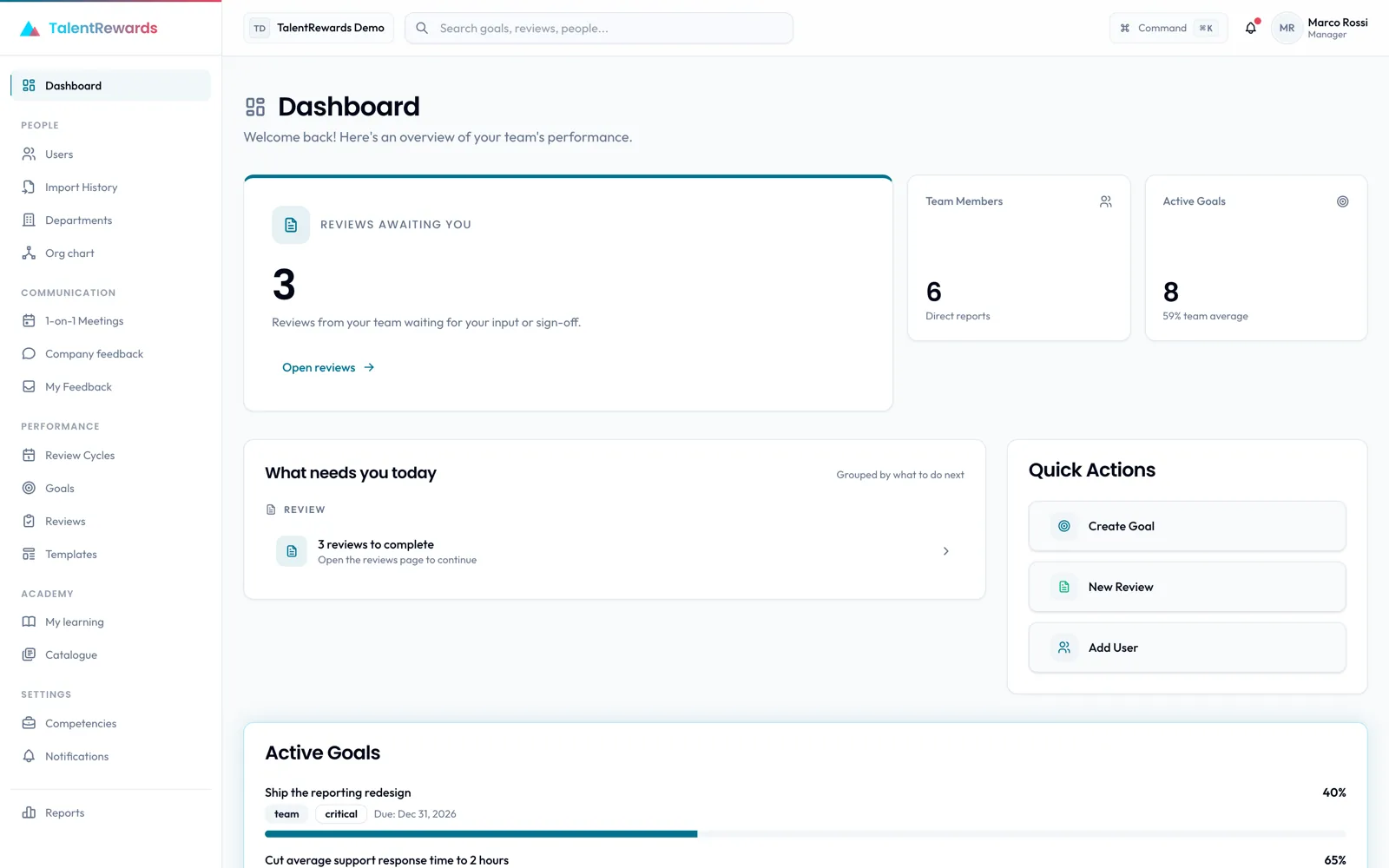This screenshot has height=868, width=1389.
Task: Click the Reviews Awaiting You document icon
Action: pos(291,225)
